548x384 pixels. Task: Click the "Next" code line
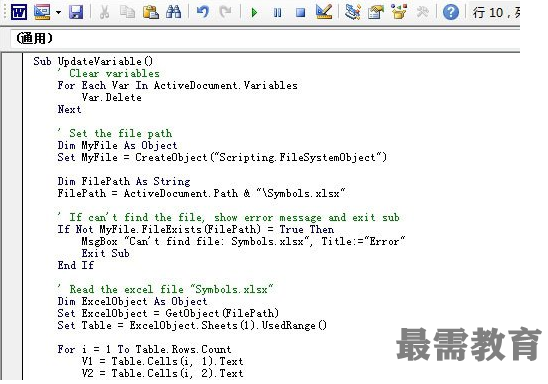click(x=69, y=109)
